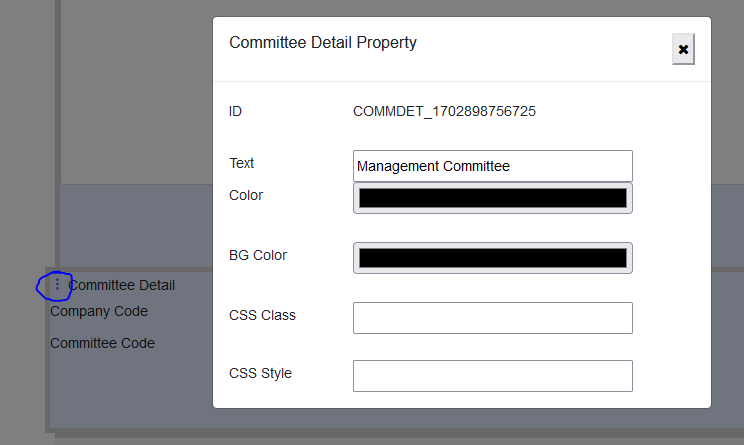Open the BG Color picker swatch
Image resolution: width=744 pixels, height=445 pixels.
[492, 258]
